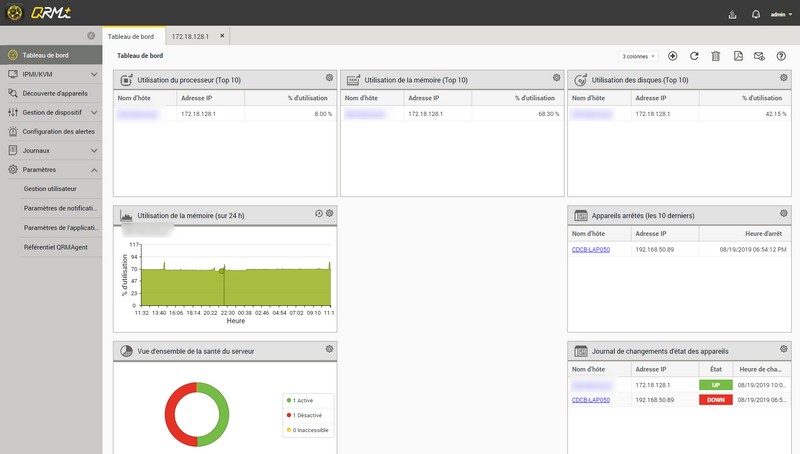Open settings gear of processor usage widget

(x=329, y=78)
